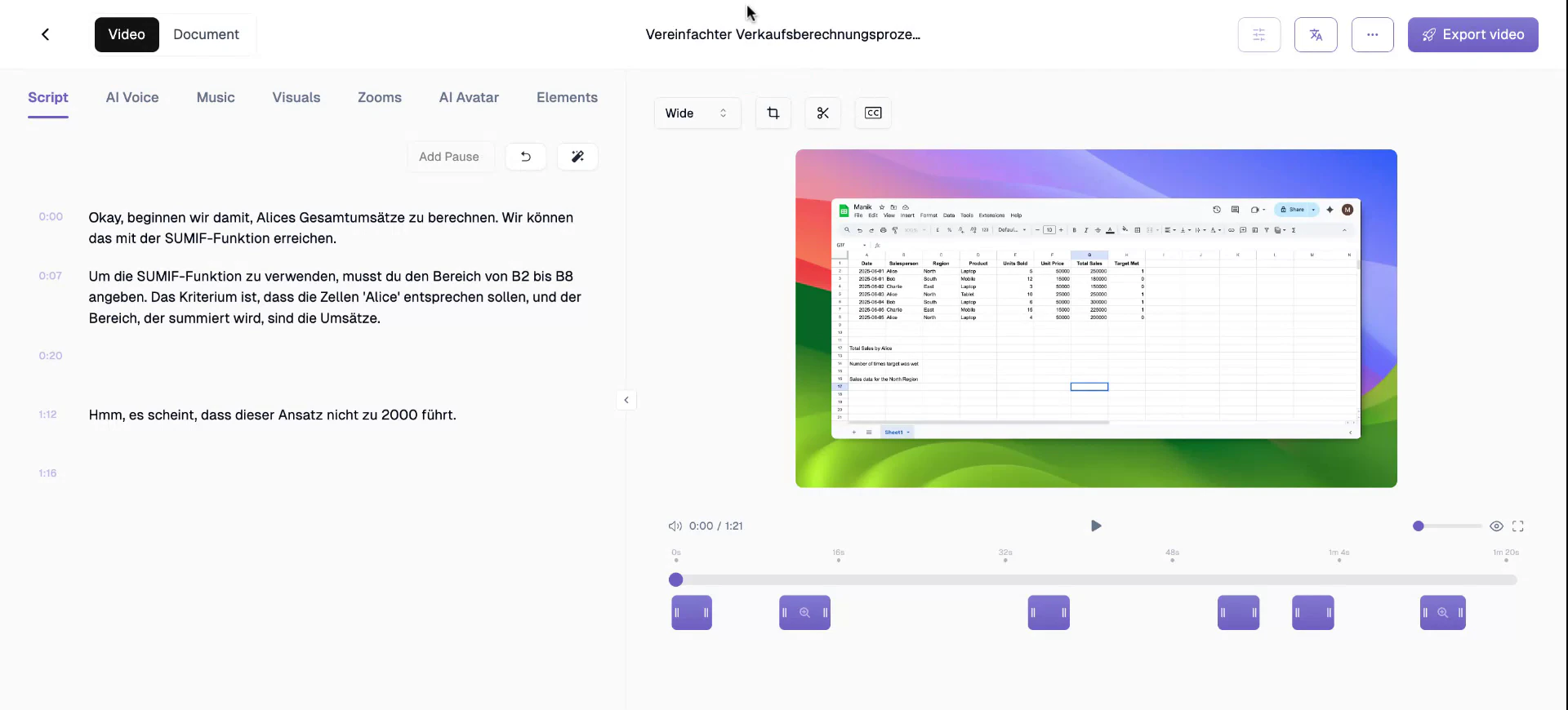Image resolution: width=1568 pixels, height=710 pixels.
Task: Open the Visuals tab
Action: (x=296, y=98)
